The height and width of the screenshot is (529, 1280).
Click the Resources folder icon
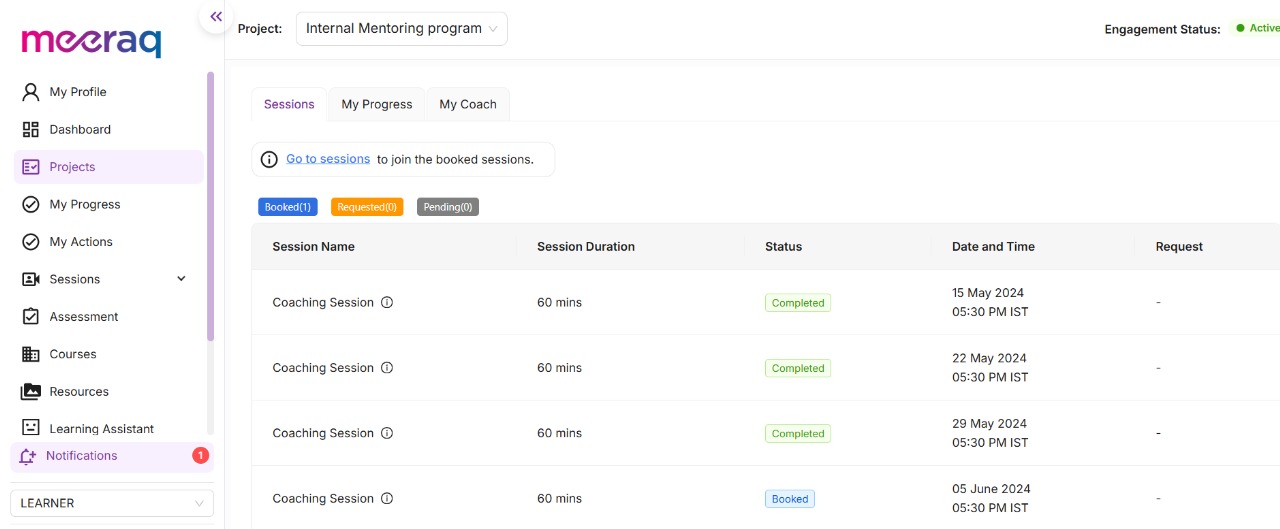point(31,391)
